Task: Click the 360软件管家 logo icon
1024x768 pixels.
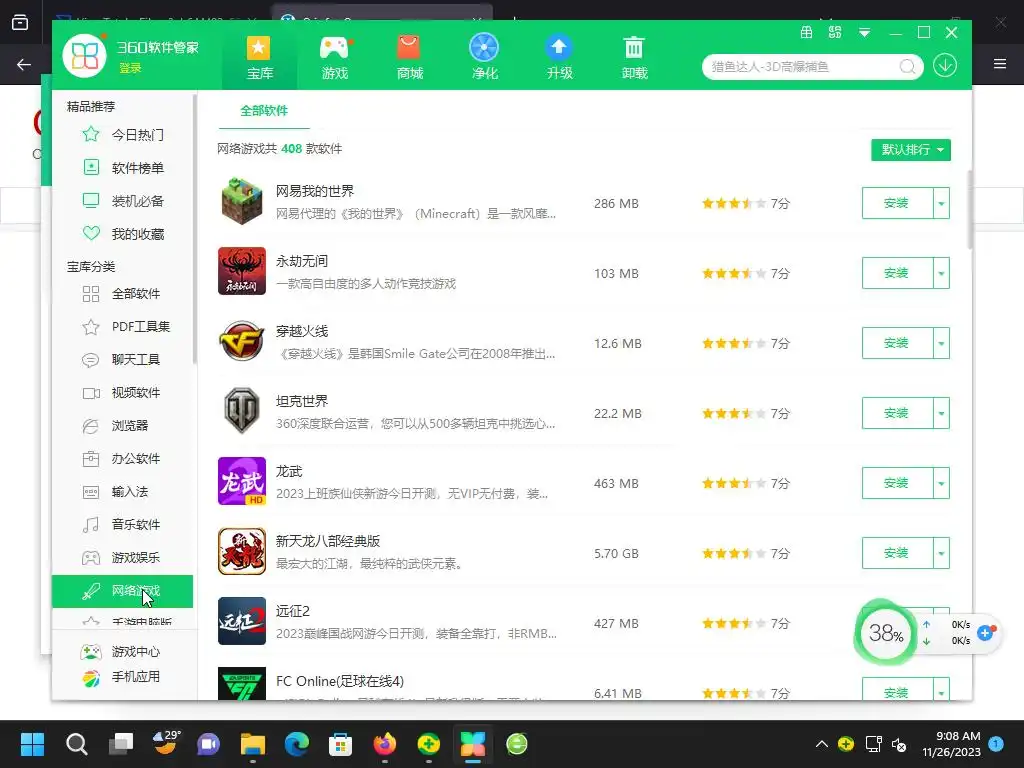Action: click(84, 55)
